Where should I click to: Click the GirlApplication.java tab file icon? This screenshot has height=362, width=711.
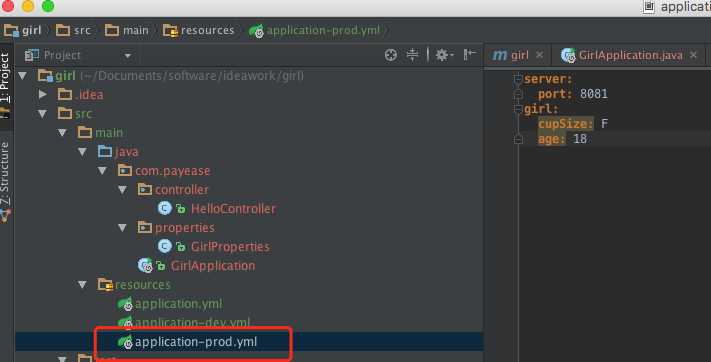(x=568, y=55)
